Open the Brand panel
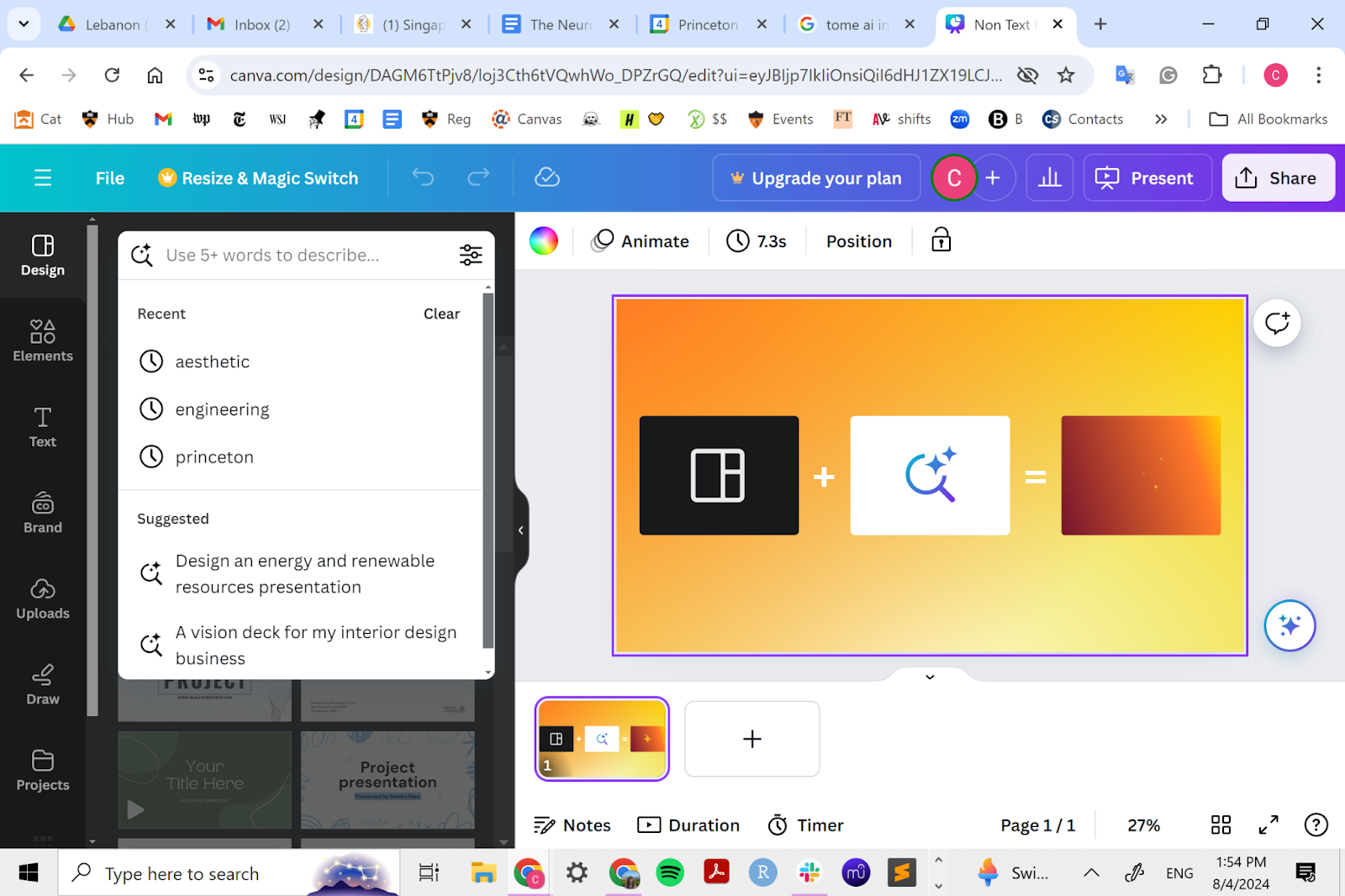 pyautogui.click(x=43, y=513)
